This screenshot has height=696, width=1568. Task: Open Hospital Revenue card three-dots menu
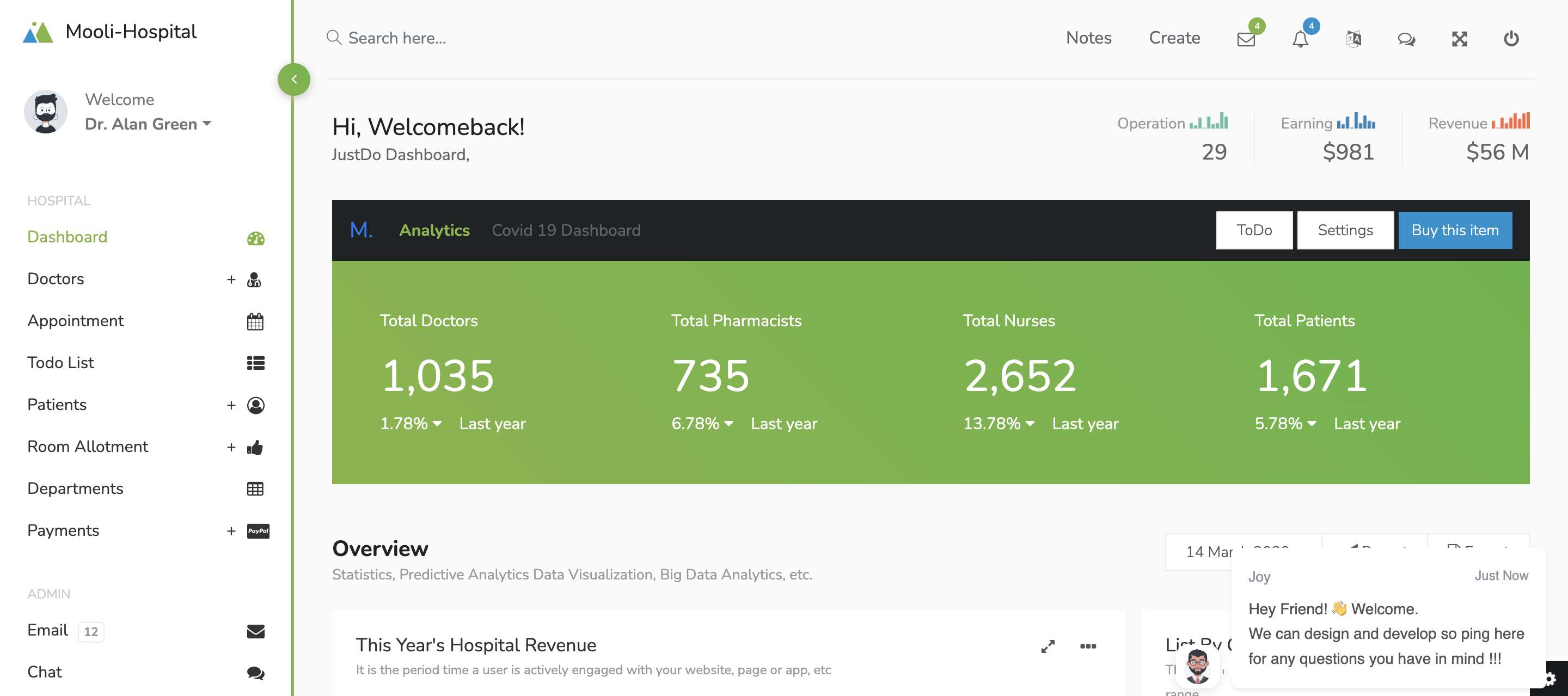click(x=1088, y=646)
